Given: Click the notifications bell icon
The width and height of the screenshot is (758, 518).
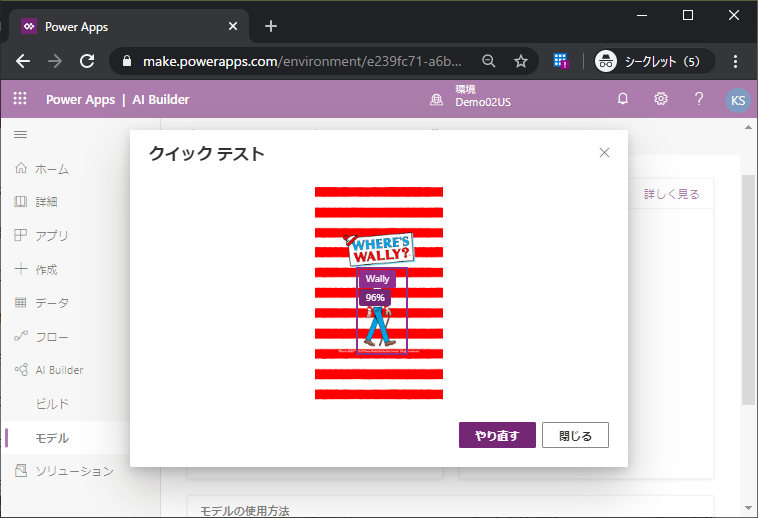Looking at the screenshot, I should tap(623, 99).
